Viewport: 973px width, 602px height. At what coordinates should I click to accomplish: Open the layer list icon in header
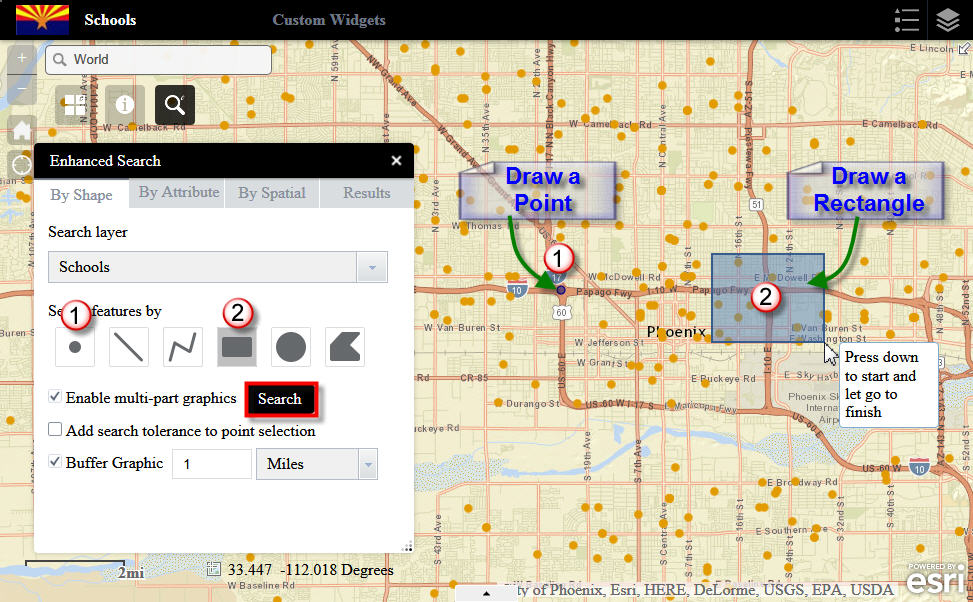tap(948, 20)
